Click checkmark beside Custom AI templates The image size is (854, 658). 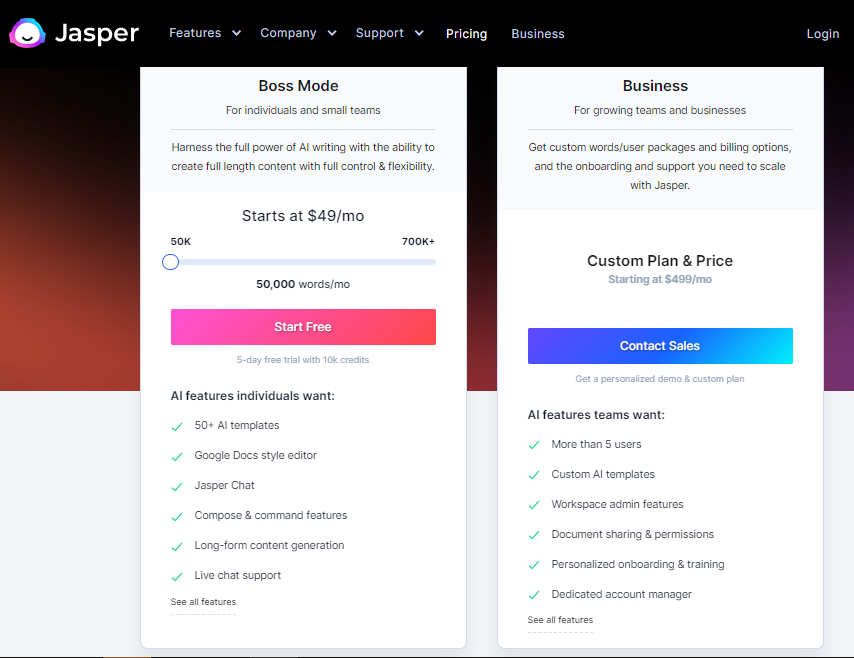tap(534, 475)
